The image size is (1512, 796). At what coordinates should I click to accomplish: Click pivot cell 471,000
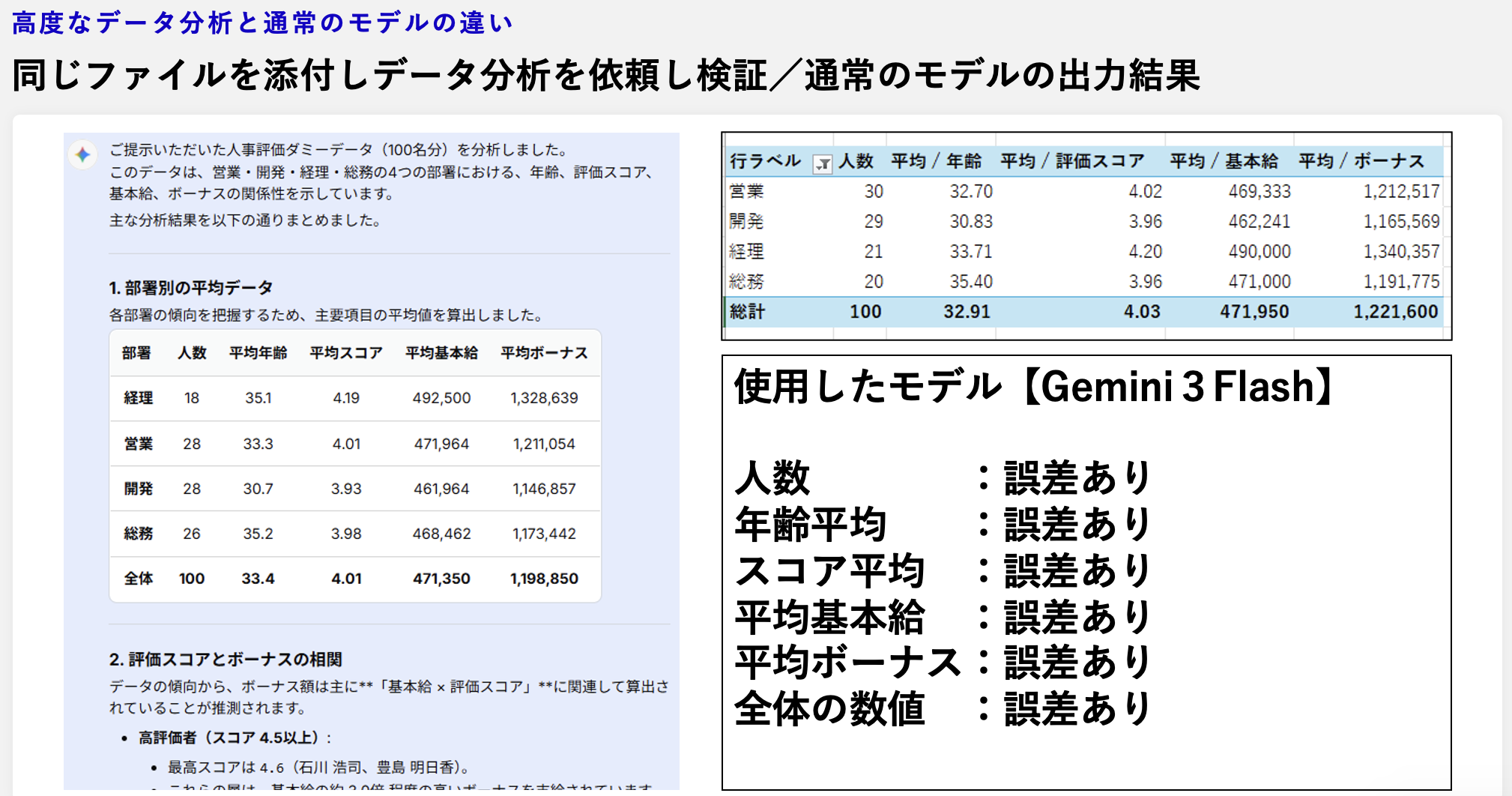pyautogui.click(x=1260, y=281)
